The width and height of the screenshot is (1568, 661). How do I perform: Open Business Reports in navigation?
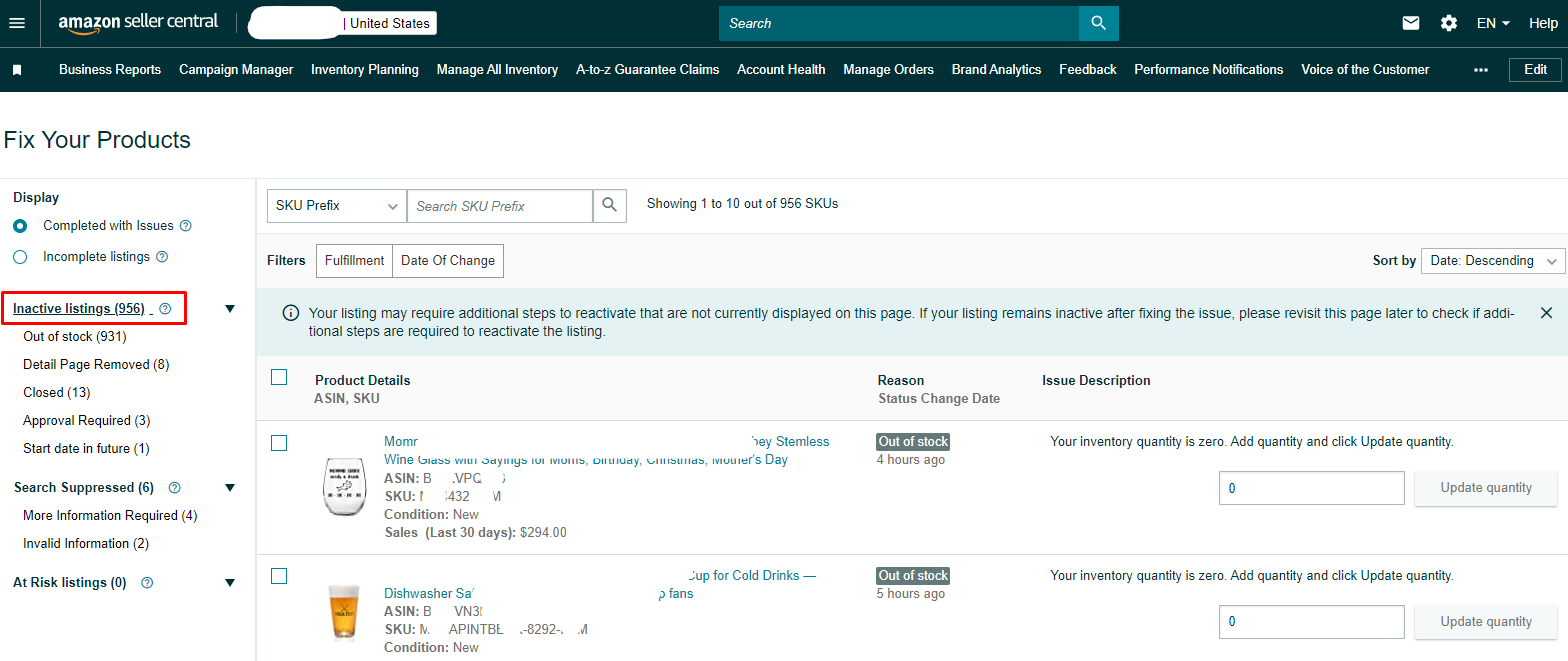click(x=110, y=70)
